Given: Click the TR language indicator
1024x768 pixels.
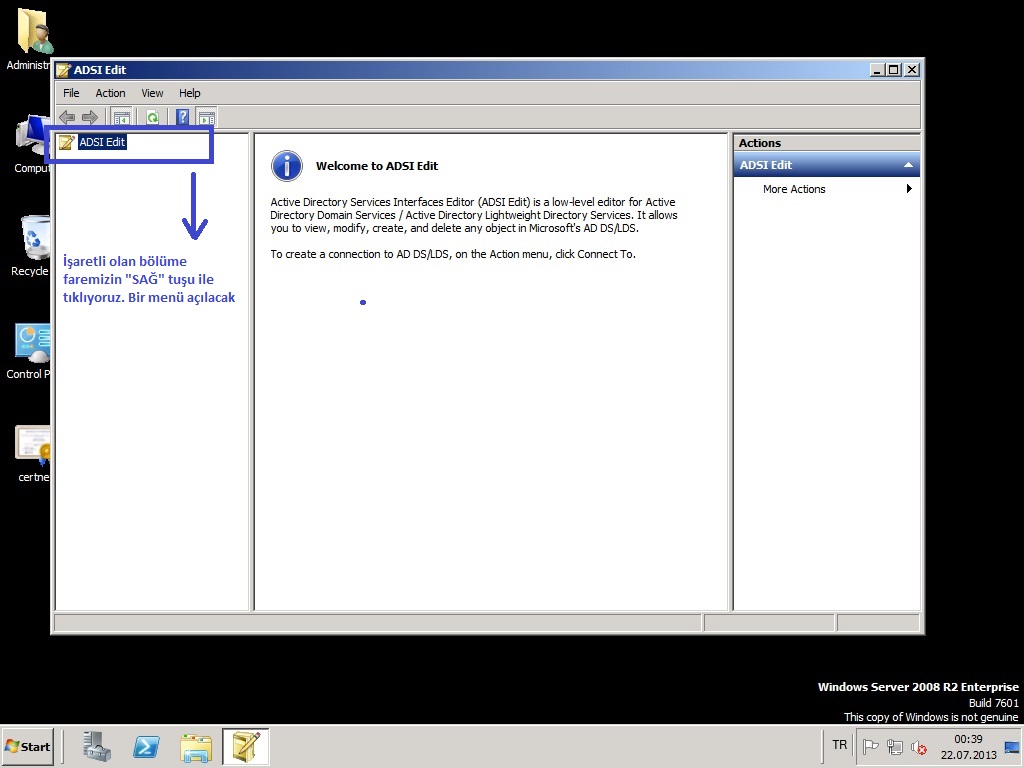Looking at the screenshot, I should 840,745.
